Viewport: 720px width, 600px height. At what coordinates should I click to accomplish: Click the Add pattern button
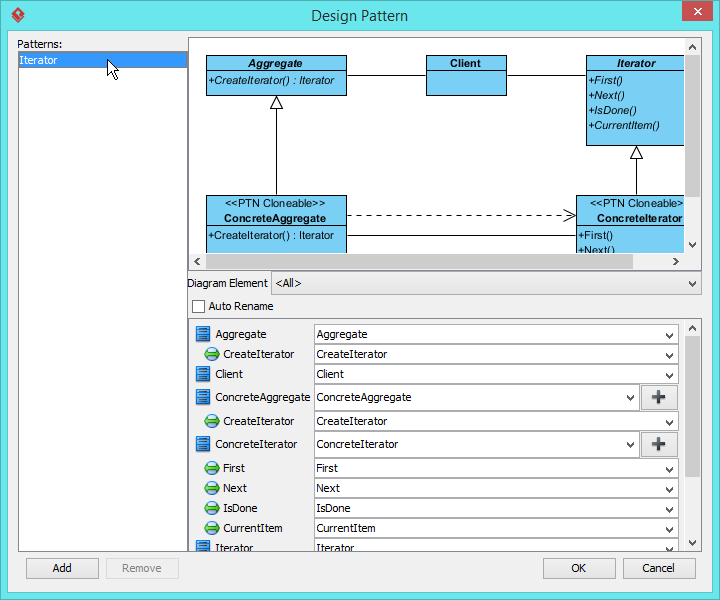[x=62, y=568]
